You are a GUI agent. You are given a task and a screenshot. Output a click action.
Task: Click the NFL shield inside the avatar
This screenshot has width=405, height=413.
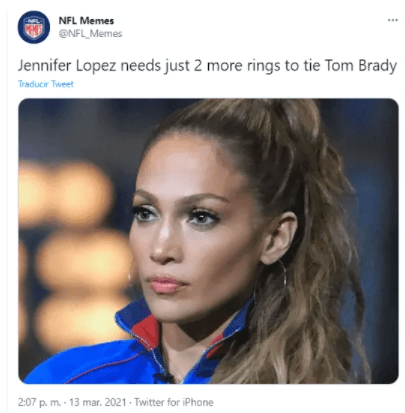34,27
